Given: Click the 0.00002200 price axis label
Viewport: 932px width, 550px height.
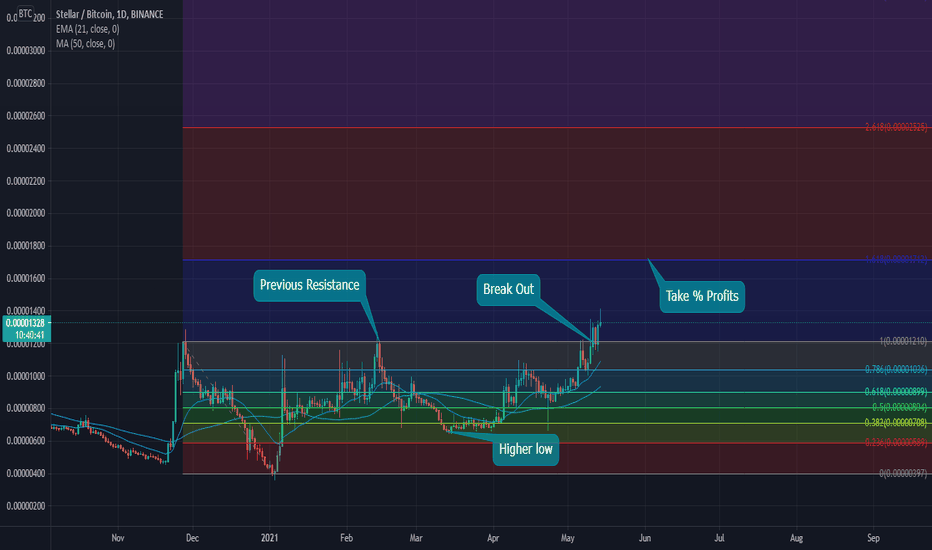Looking at the screenshot, I should click(26, 181).
